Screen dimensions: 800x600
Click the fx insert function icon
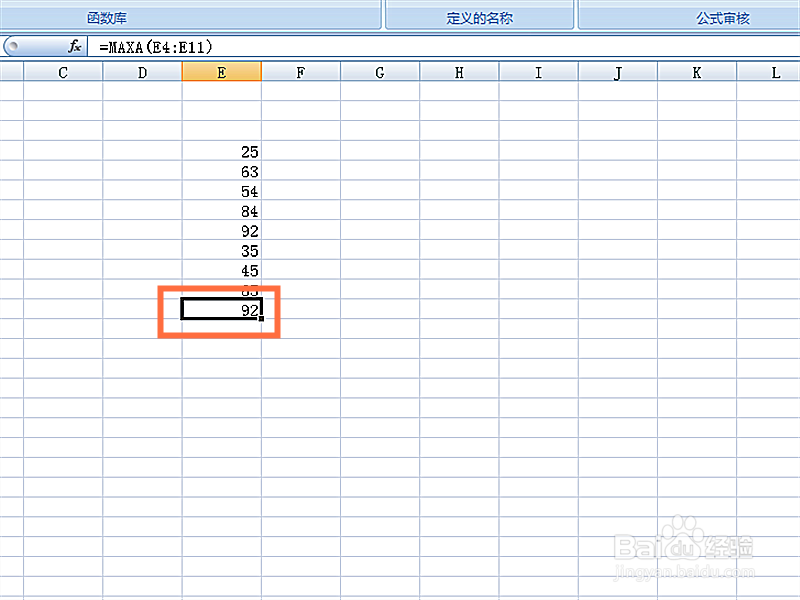pyautogui.click(x=74, y=47)
